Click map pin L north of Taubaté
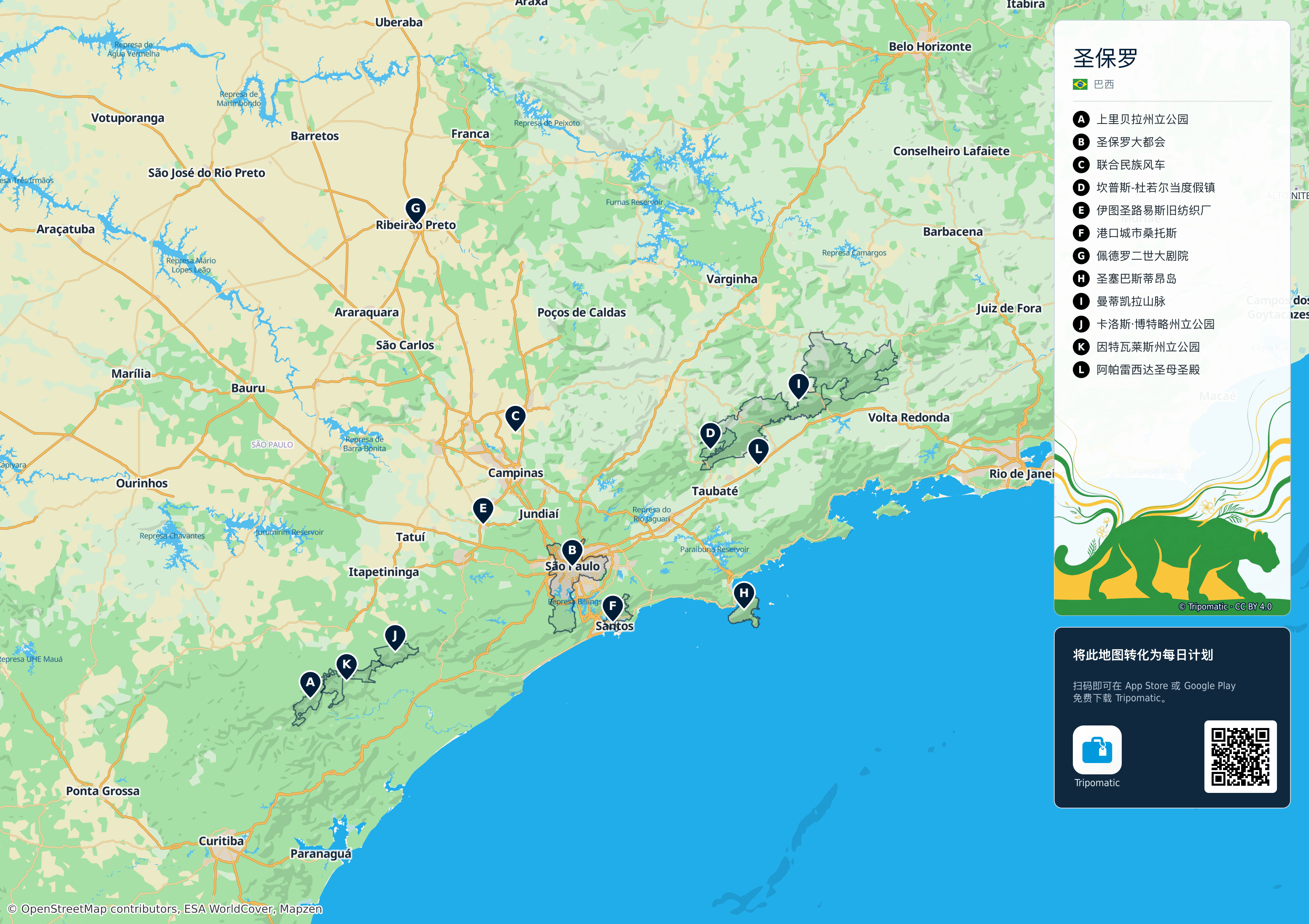The height and width of the screenshot is (924, 1309). click(x=758, y=451)
